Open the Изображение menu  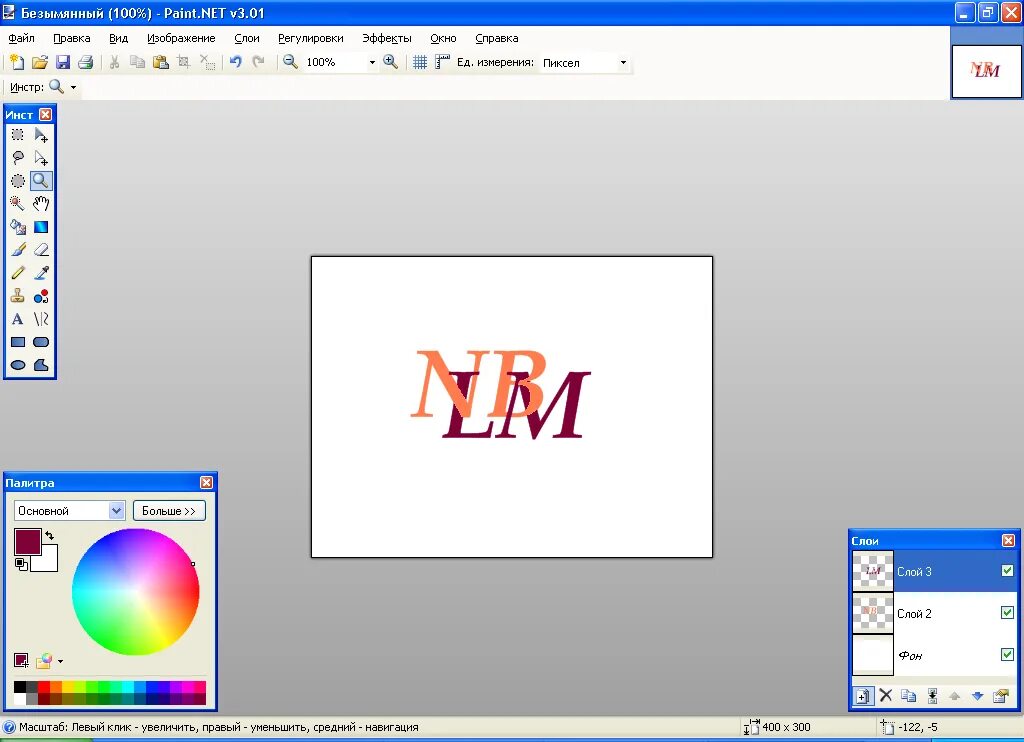181,39
